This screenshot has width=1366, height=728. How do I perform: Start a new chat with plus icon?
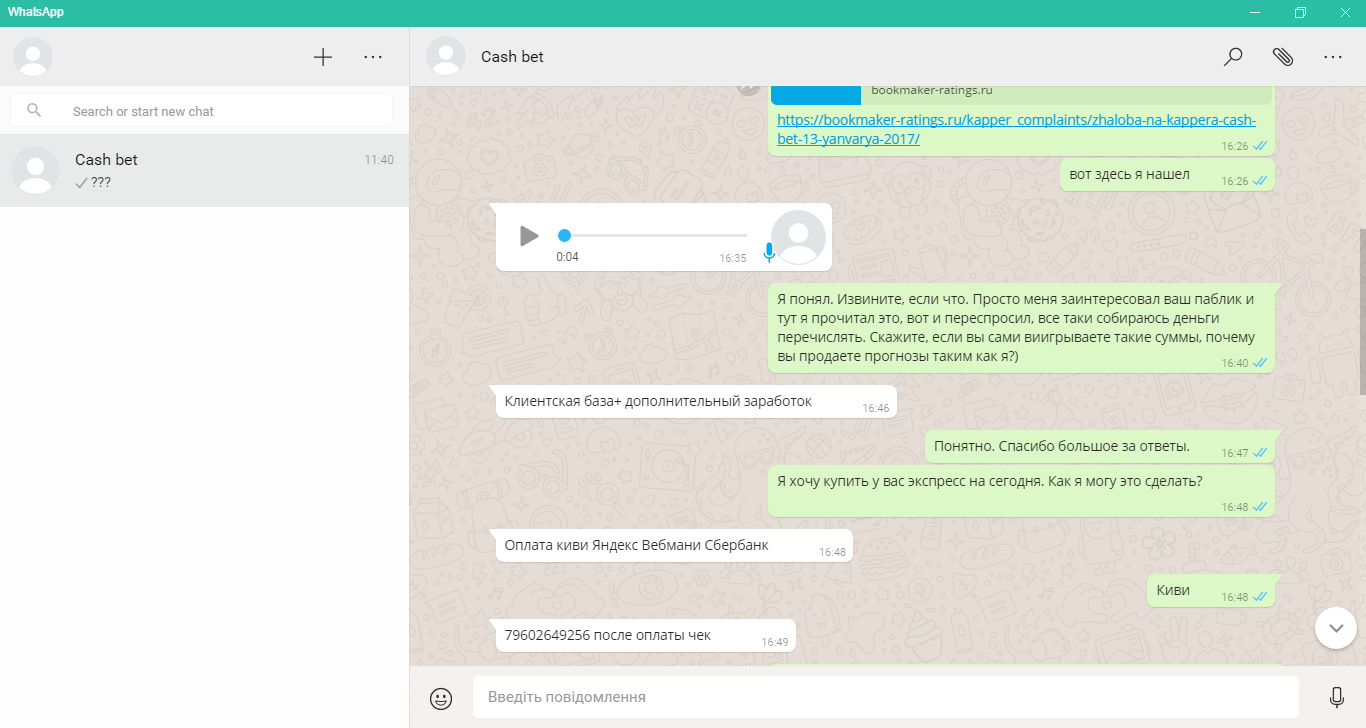click(x=323, y=57)
